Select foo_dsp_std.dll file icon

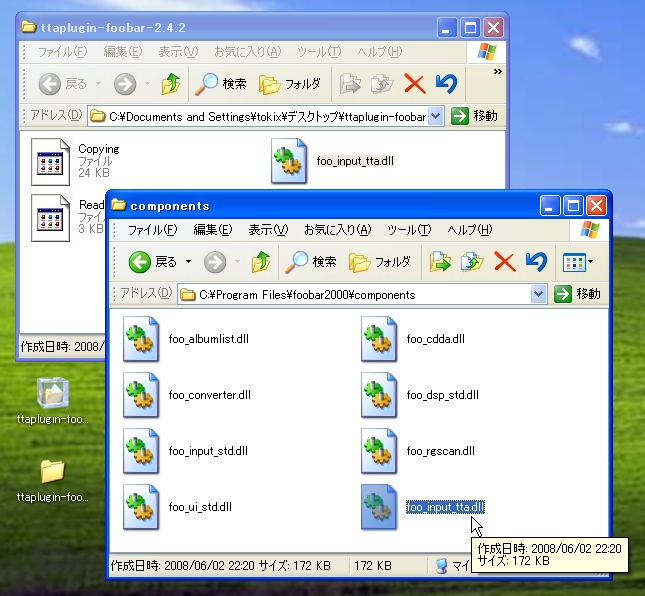(379, 395)
